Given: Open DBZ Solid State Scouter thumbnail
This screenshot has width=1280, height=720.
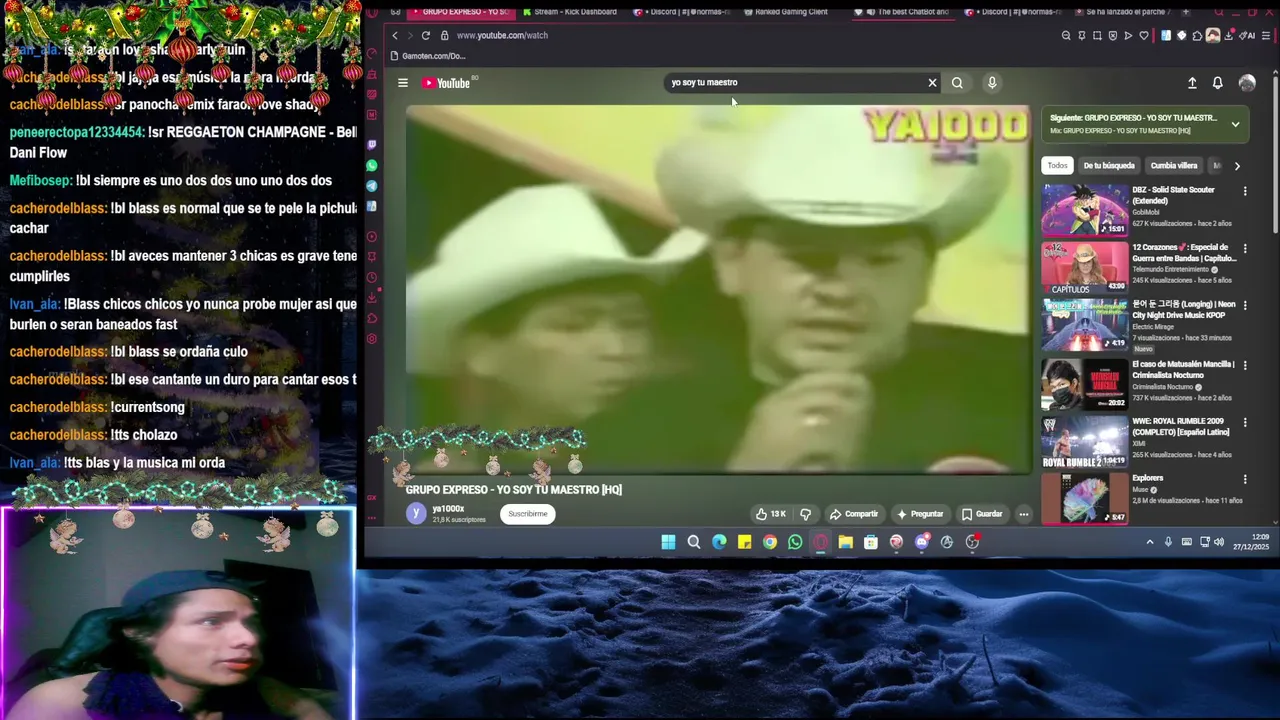Looking at the screenshot, I should [x=1085, y=209].
